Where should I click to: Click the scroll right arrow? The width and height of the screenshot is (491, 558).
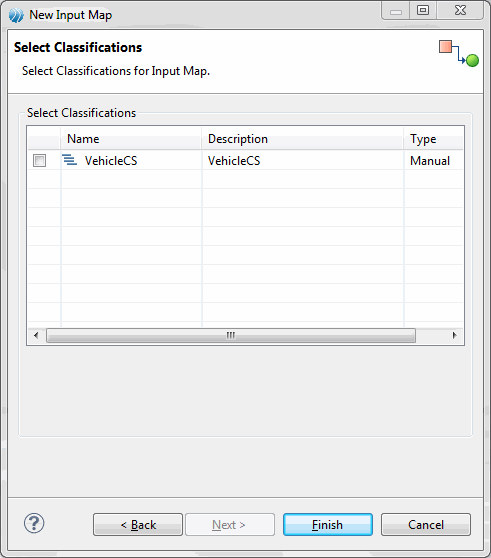(454, 335)
